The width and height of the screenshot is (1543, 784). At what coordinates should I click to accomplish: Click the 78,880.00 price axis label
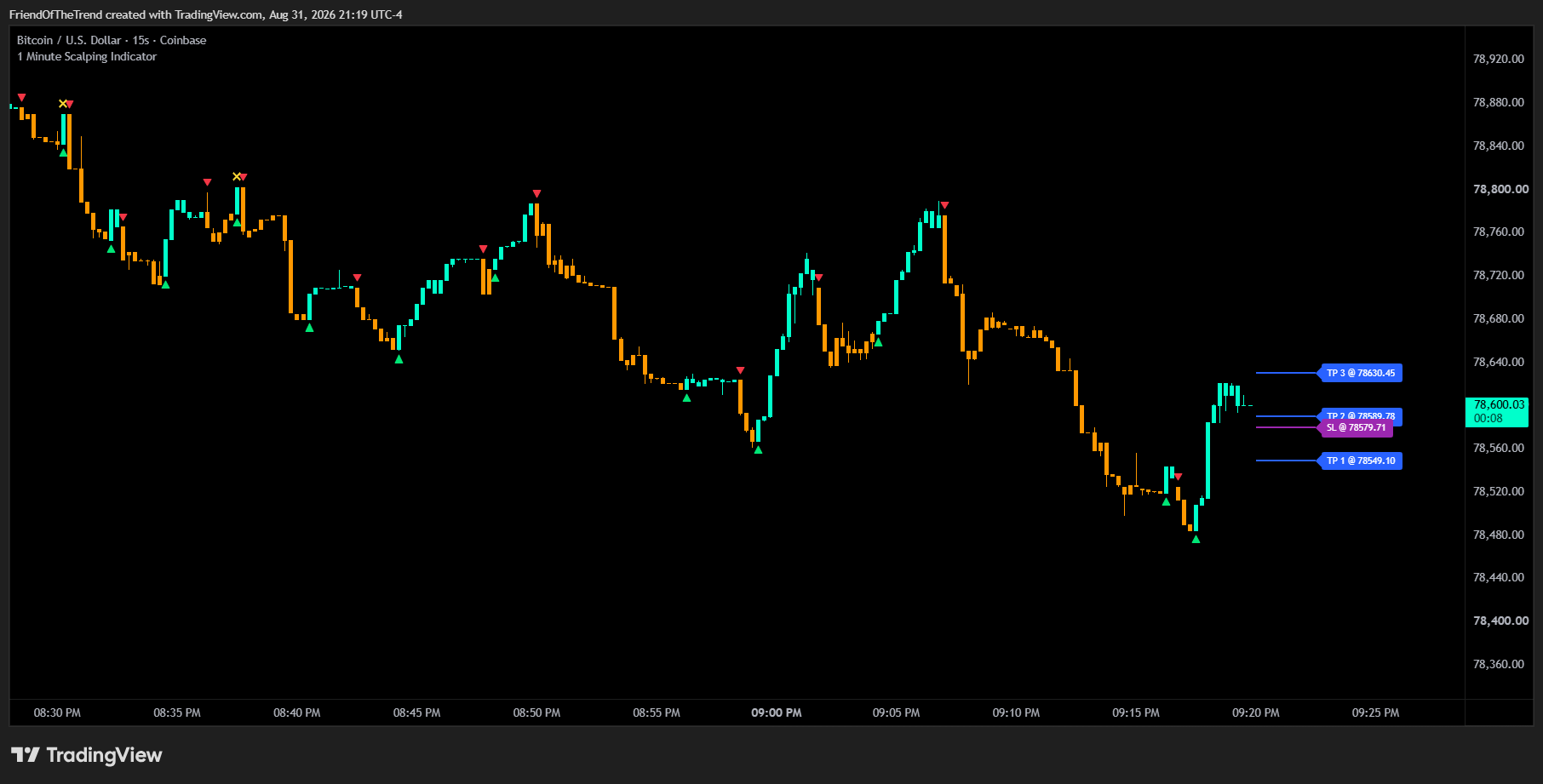coord(1499,102)
